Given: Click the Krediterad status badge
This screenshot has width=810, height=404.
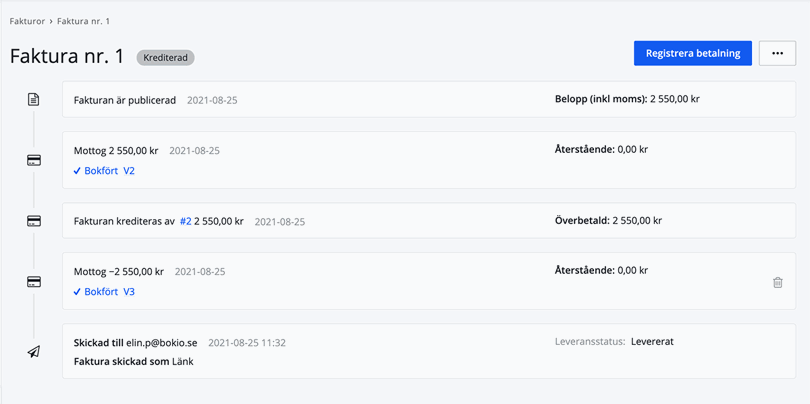Looking at the screenshot, I should pyautogui.click(x=165, y=58).
